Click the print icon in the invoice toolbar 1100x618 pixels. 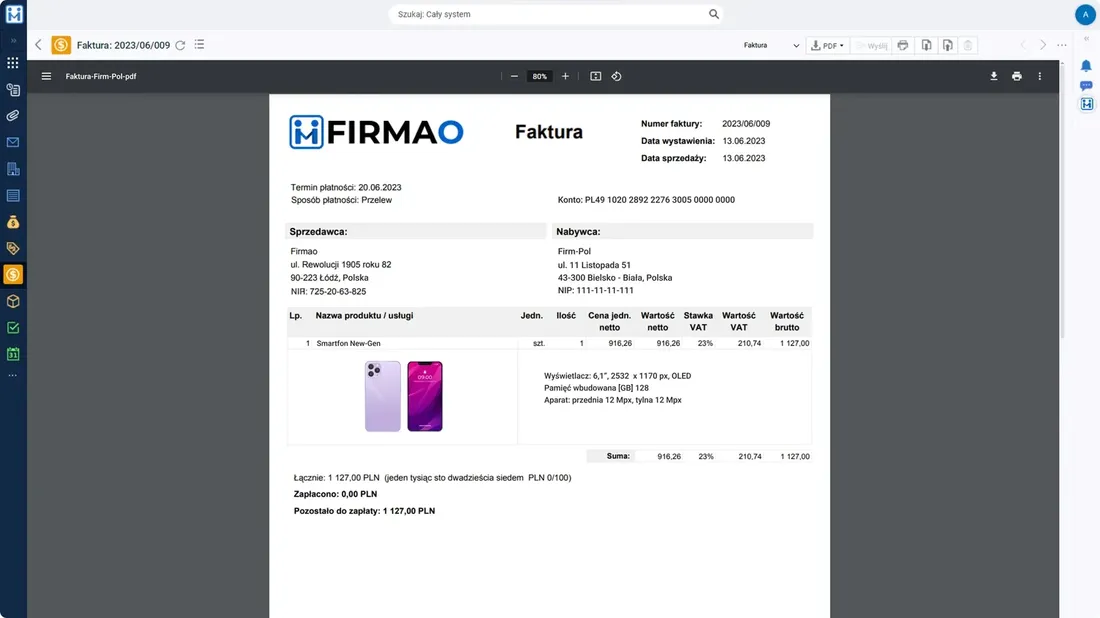(901, 45)
